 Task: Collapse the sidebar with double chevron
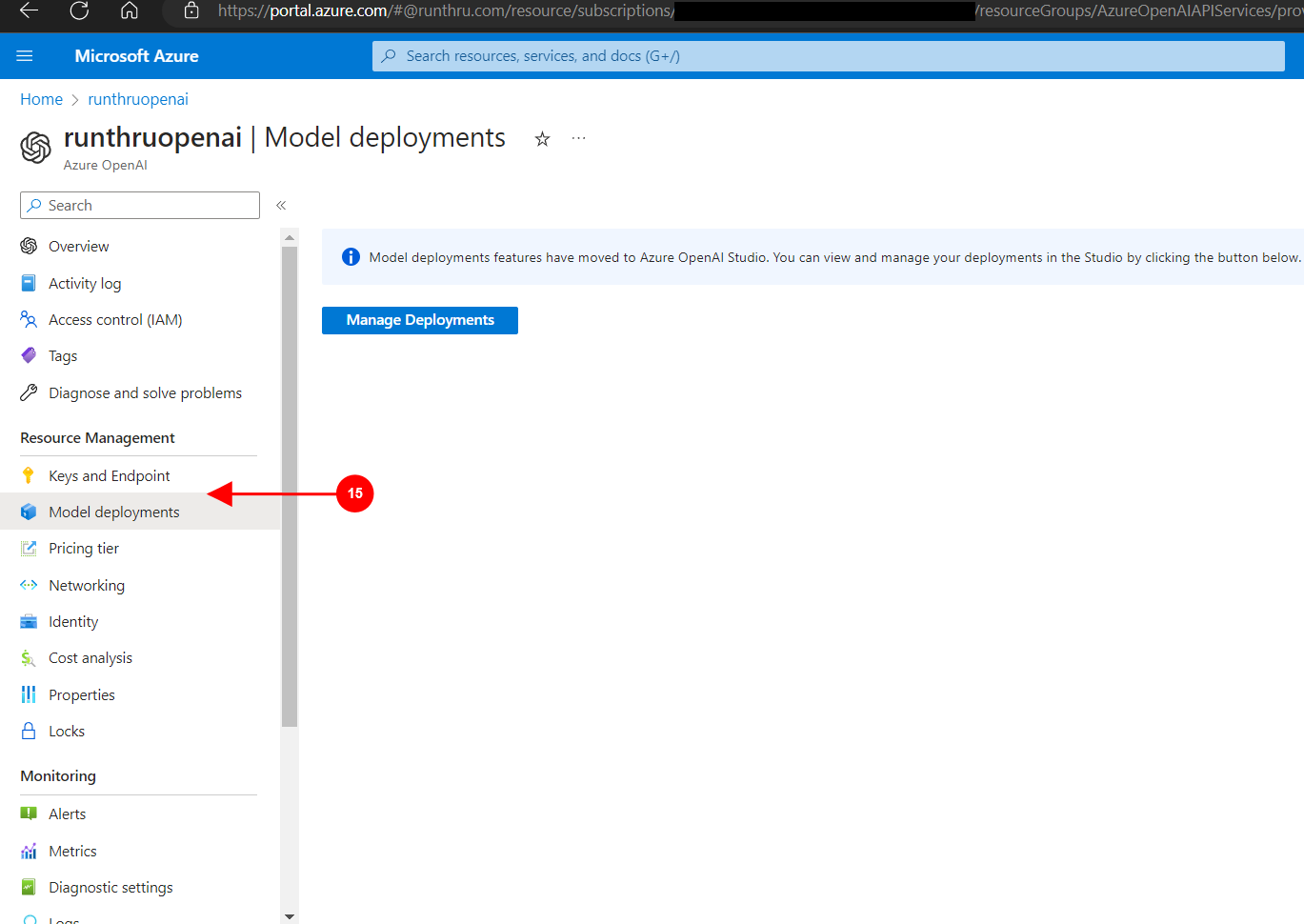tap(281, 206)
